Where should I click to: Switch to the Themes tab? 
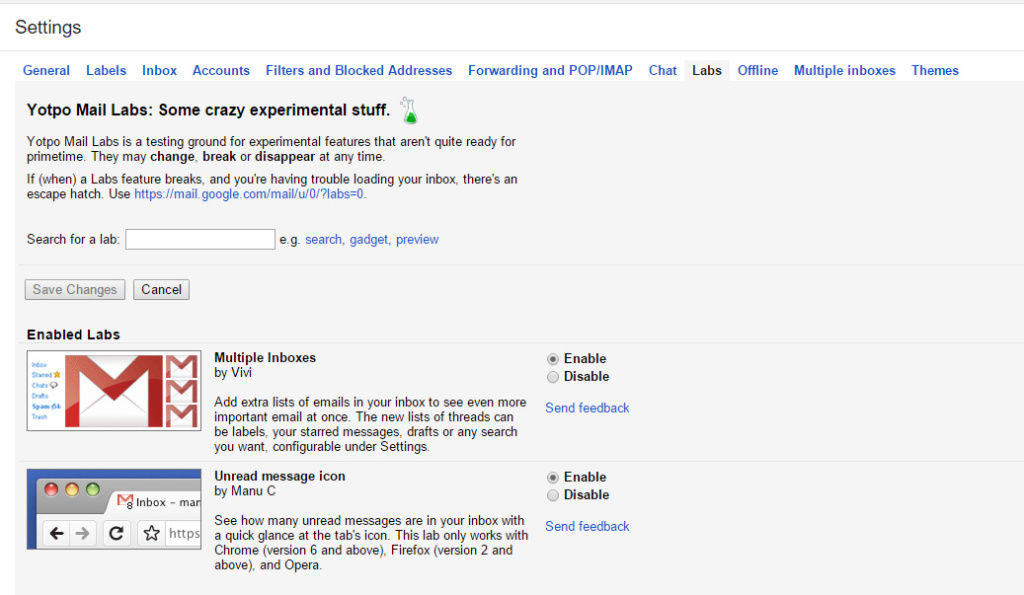click(x=934, y=70)
